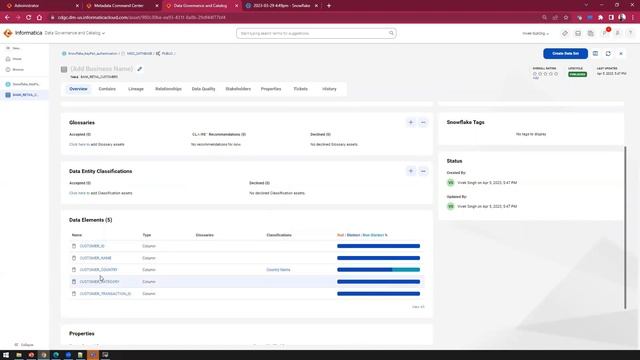This screenshot has height=360, width=640.
Task: Click 'Click here' to add Classification assets
Action: pos(79,193)
